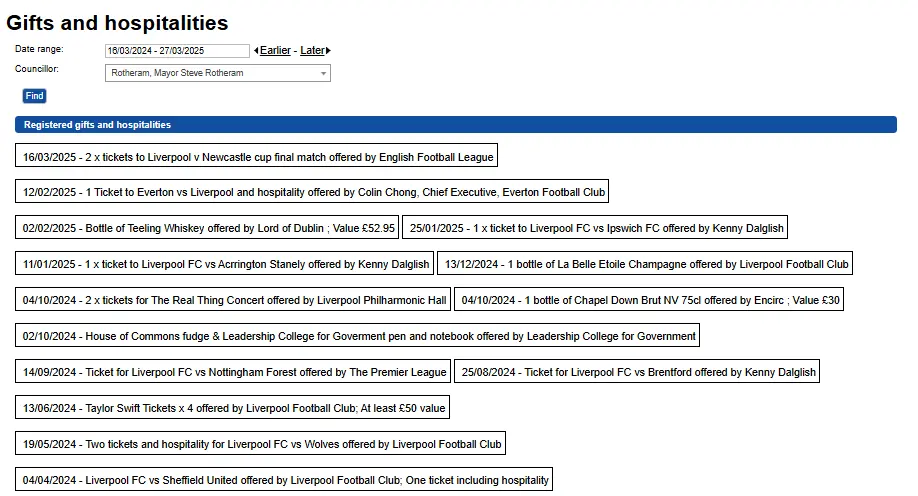Open Liverpool FC vs Sheffield United entry
918x496 pixels.
(285, 480)
